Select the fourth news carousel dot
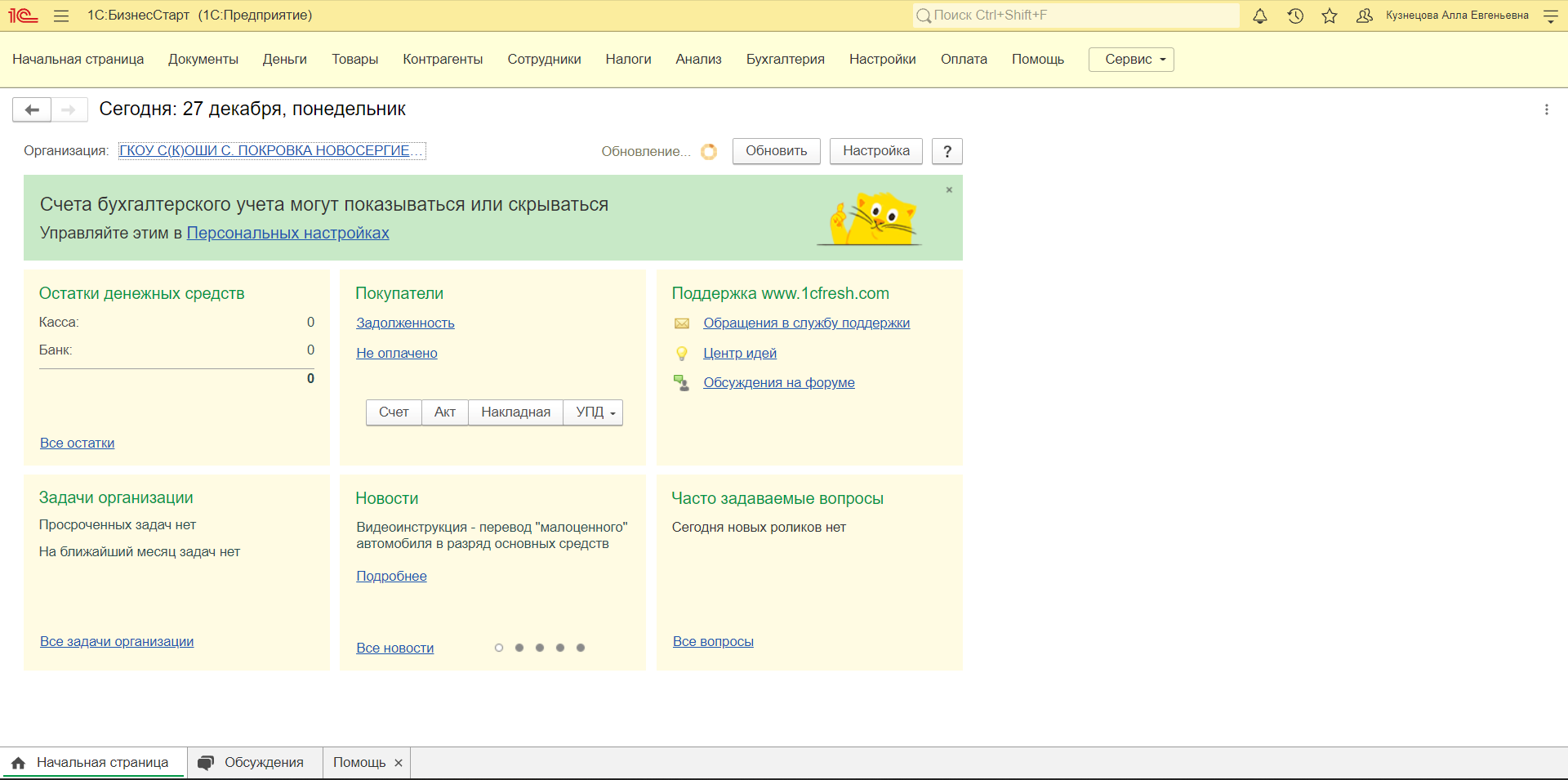Viewport: 1568px width, 780px height. pyautogui.click(x=560, y=648)
